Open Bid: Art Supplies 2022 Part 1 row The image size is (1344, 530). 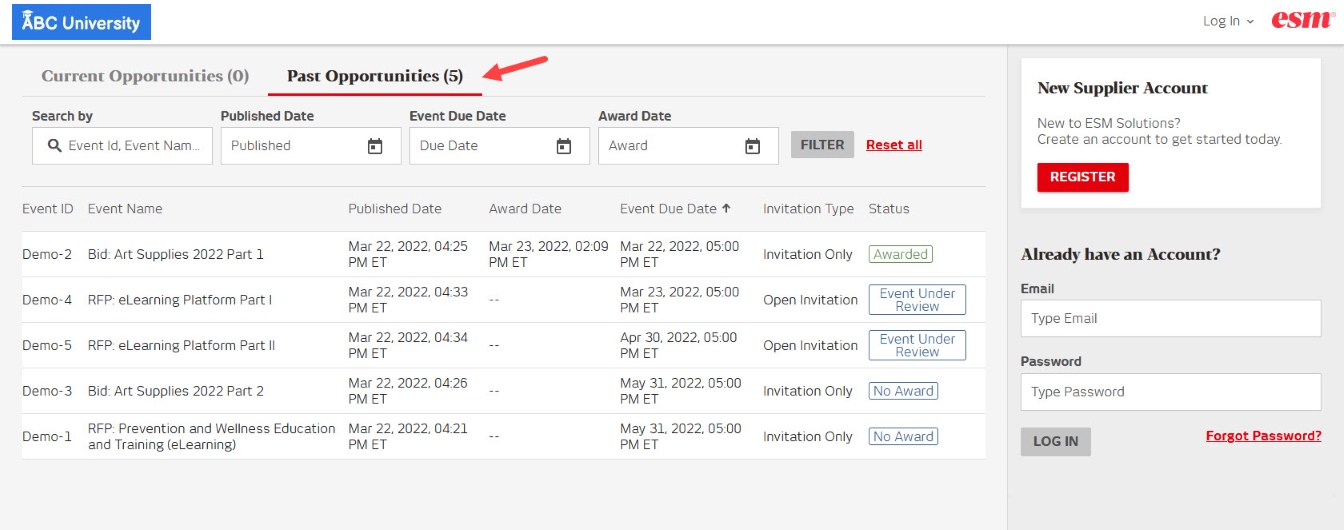point(503,254)
